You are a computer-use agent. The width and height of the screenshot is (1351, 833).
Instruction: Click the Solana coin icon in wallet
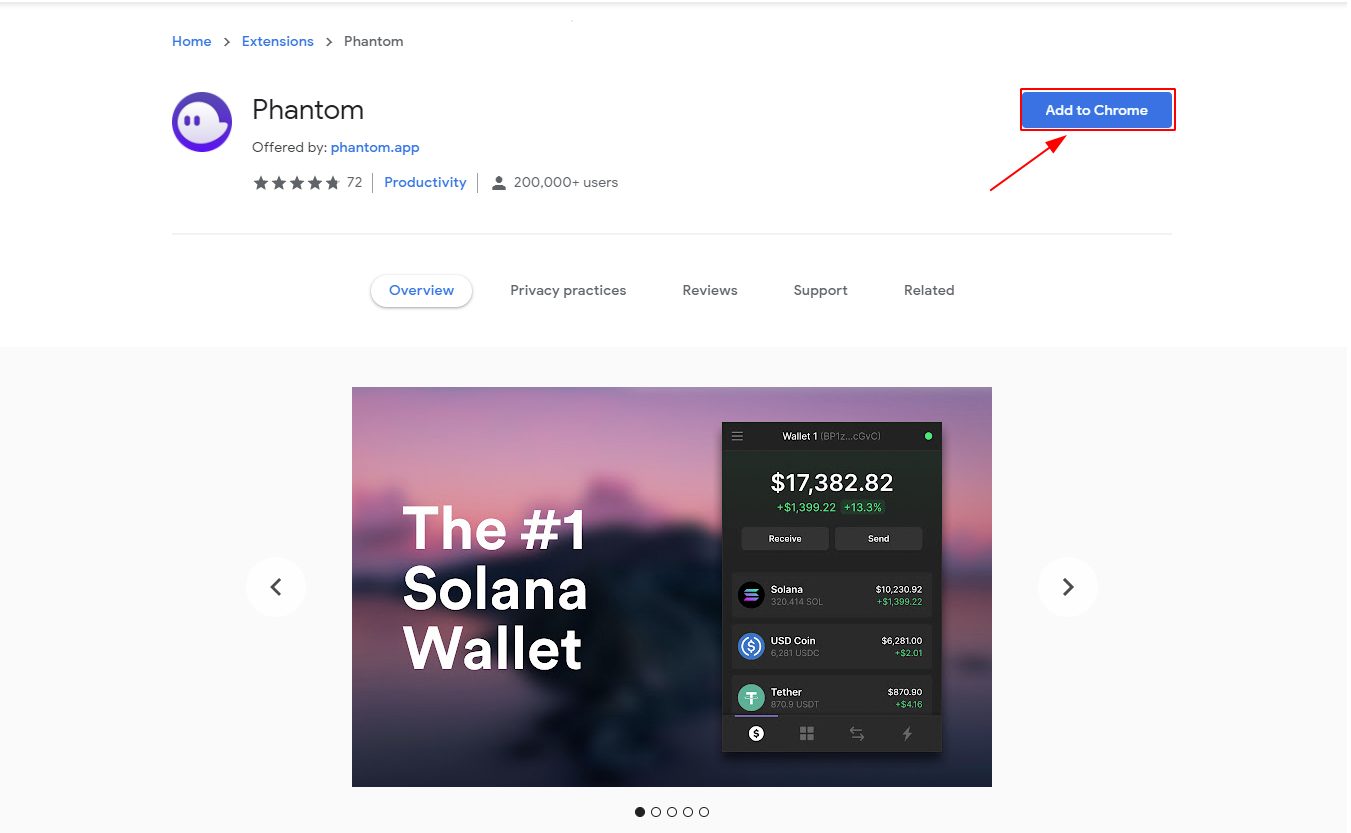click(751, 595)
